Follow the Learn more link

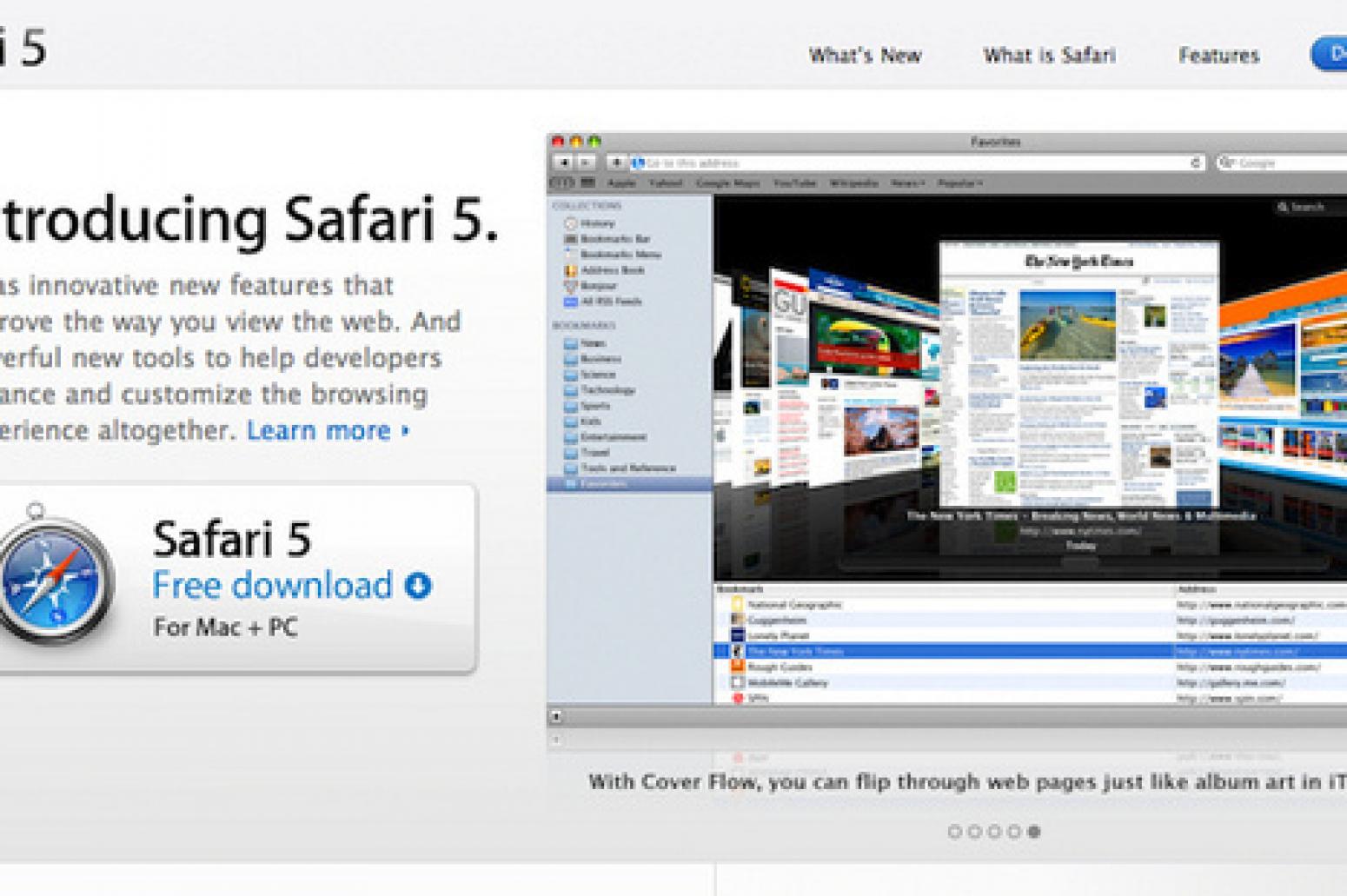328,430
